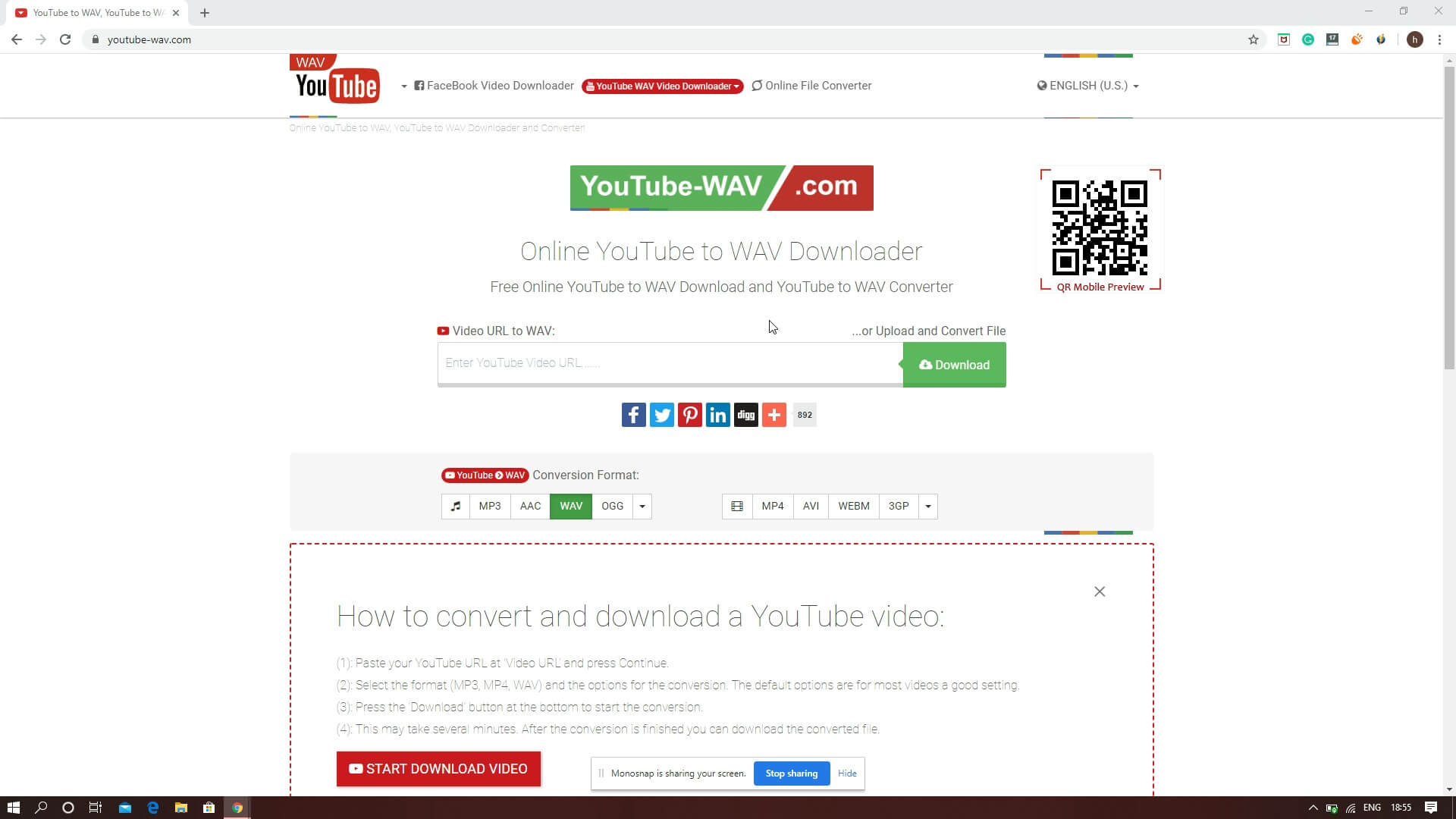1456x819 pixels.
Task: Click the MP4 video format icon
Action: tap(773, 505)
